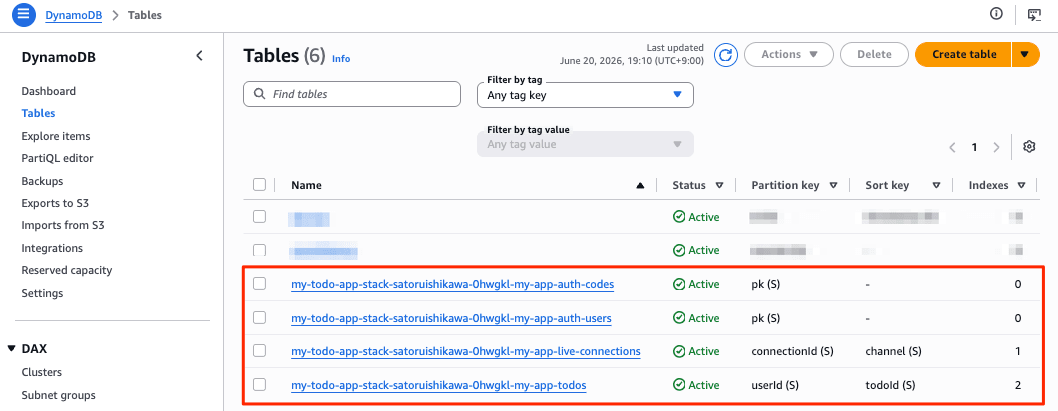Open Imports from S3 in sidebar

click(61, 225)
